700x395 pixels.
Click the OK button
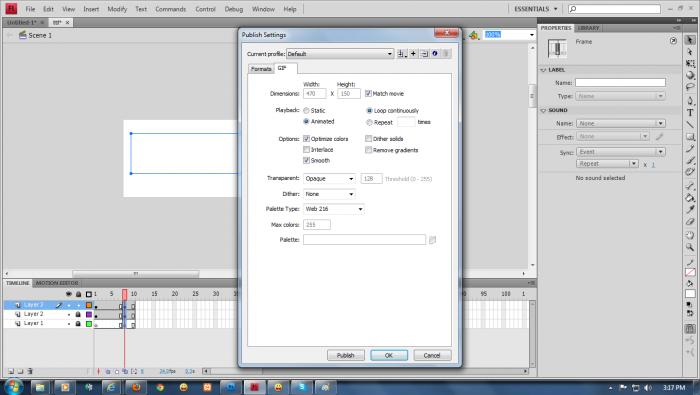click(389, 355)
